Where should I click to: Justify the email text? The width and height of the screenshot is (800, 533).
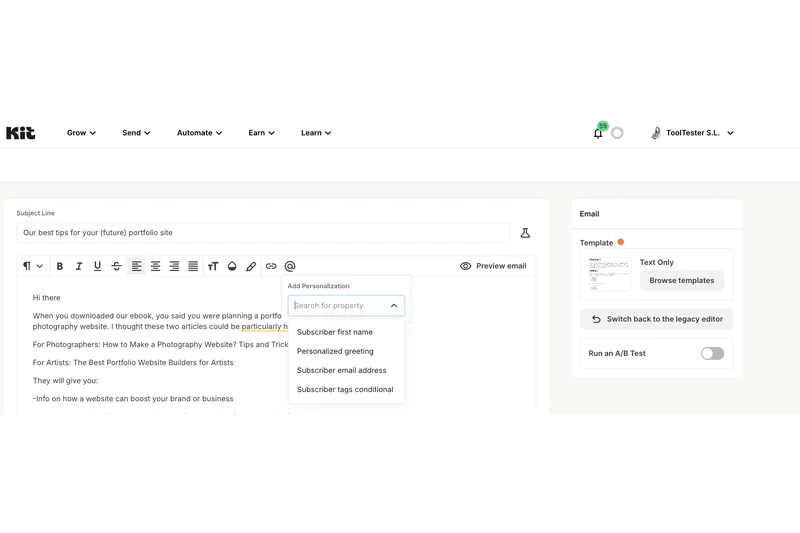[x=193, y=266]
